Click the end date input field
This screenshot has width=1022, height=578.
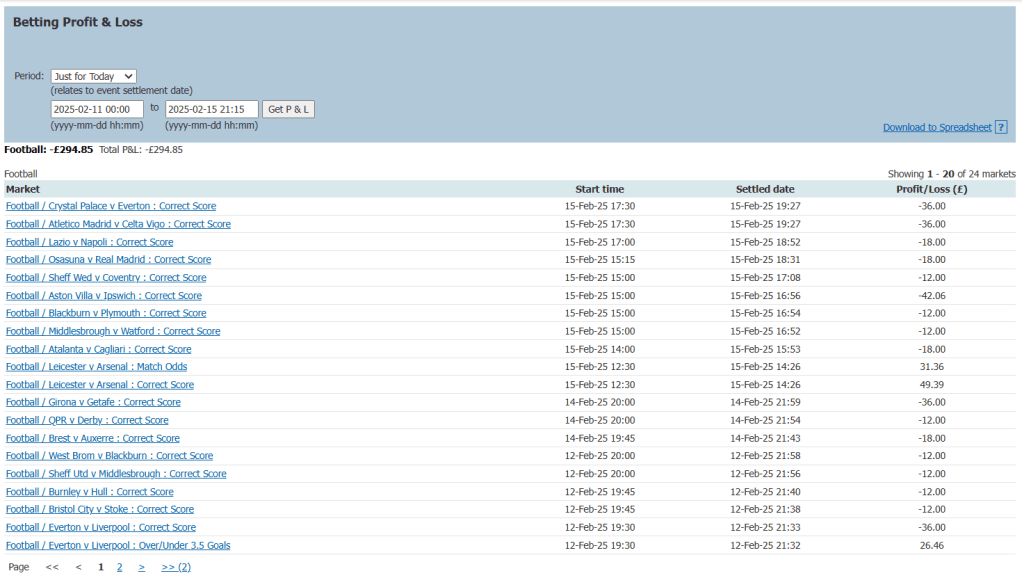point(211,109)
